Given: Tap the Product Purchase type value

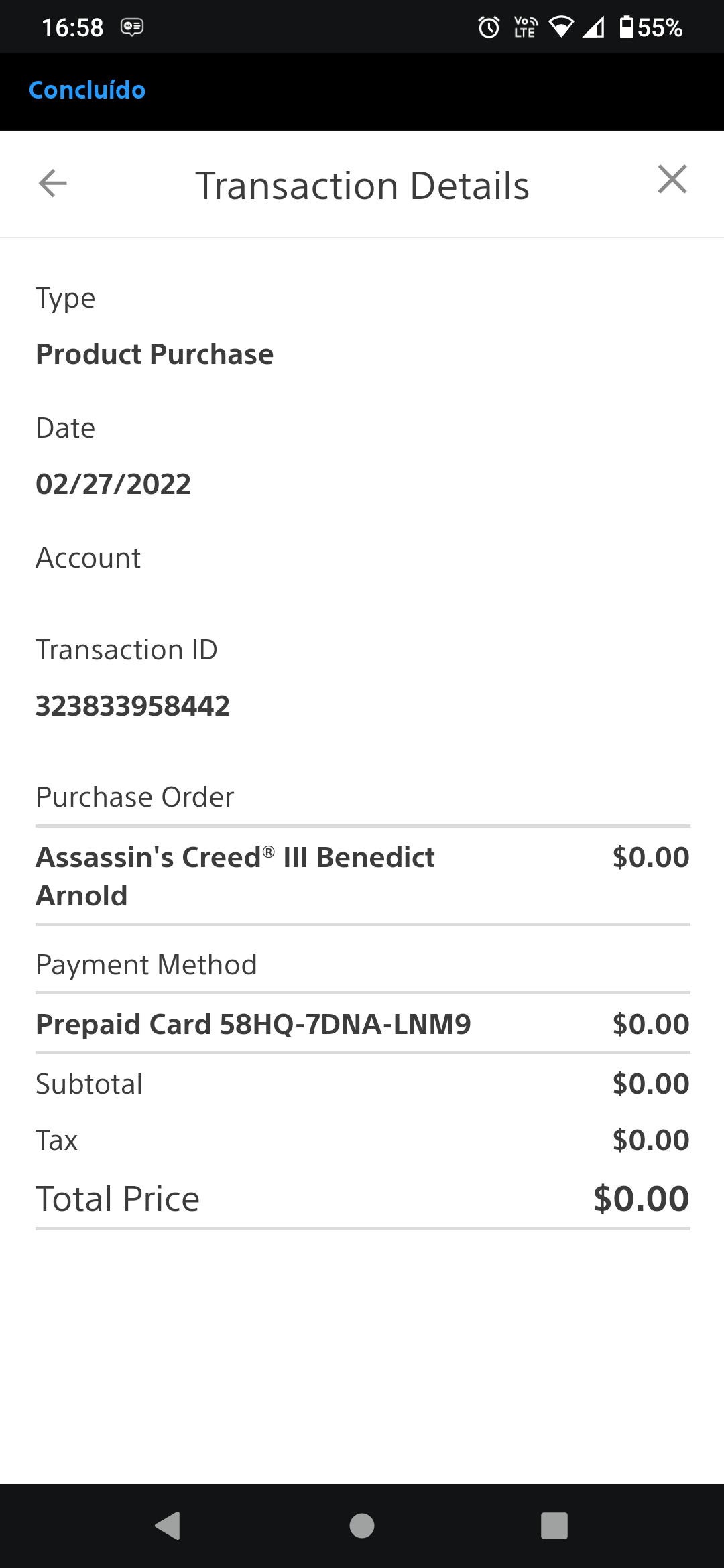Looking at the screenshot, I should click(x=155, y=354).
